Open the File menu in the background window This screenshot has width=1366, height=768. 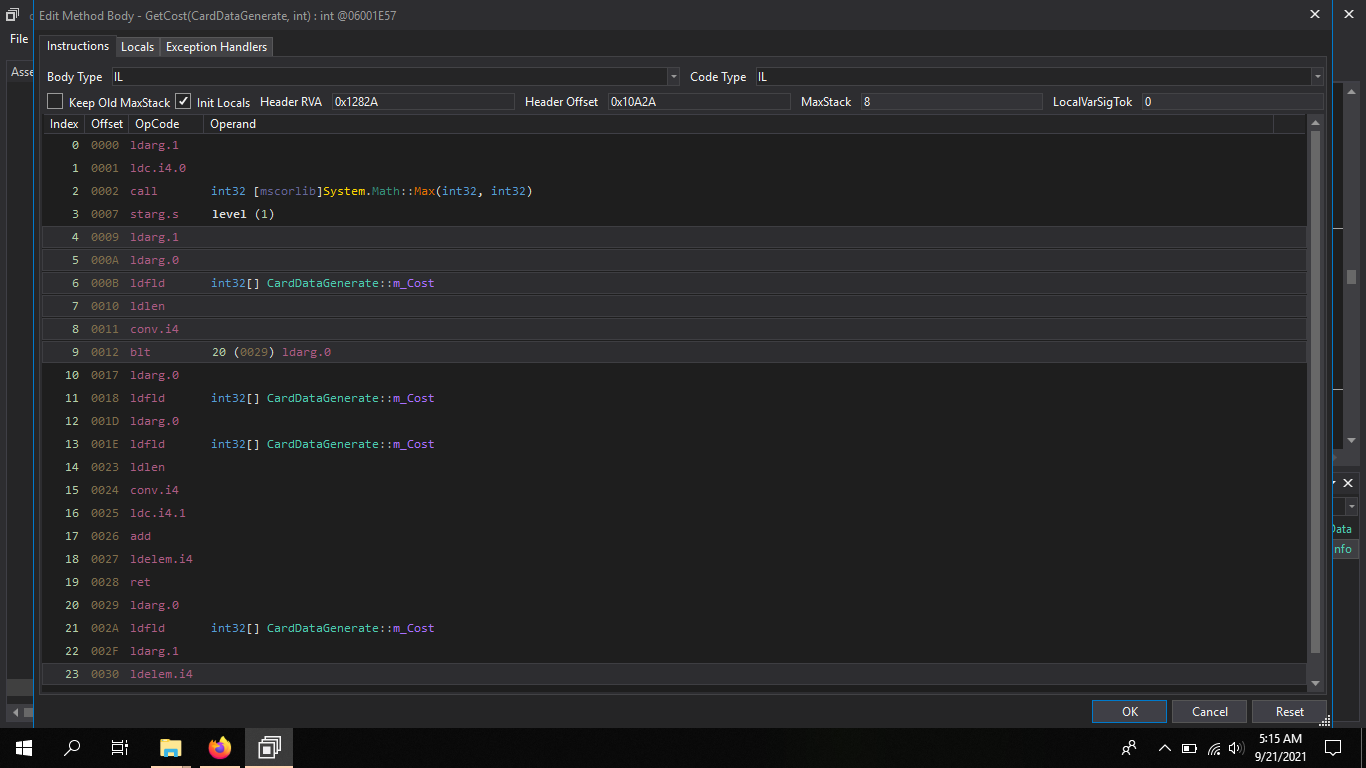(19, 39)
